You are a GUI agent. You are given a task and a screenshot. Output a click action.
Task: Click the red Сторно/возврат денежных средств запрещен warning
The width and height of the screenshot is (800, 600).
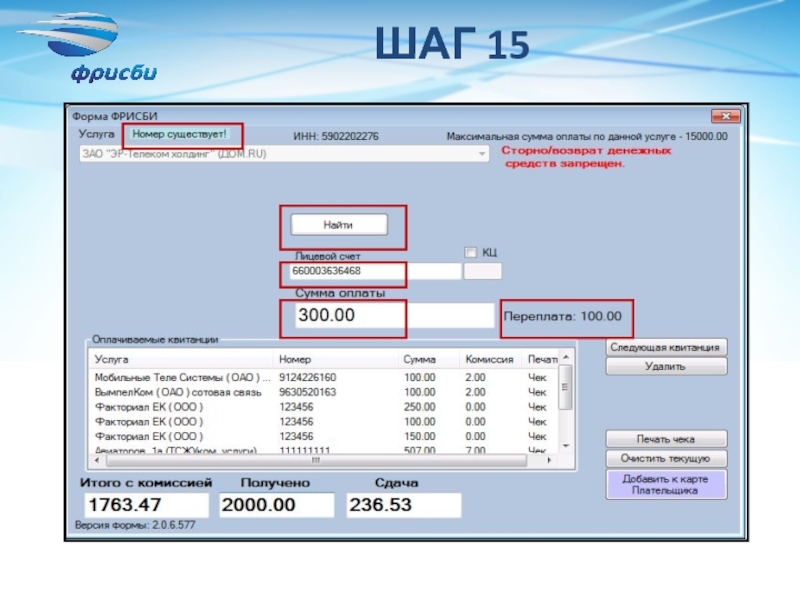586,157
